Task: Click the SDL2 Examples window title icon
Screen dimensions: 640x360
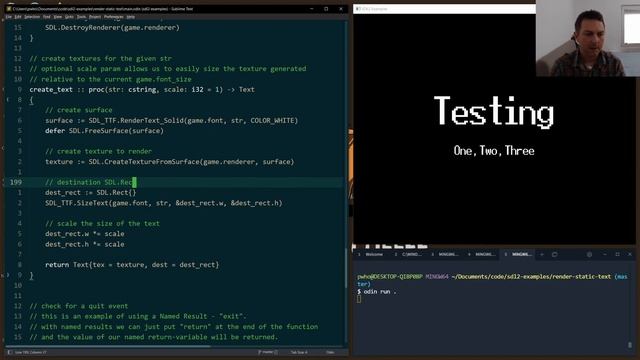Action: 358,9
